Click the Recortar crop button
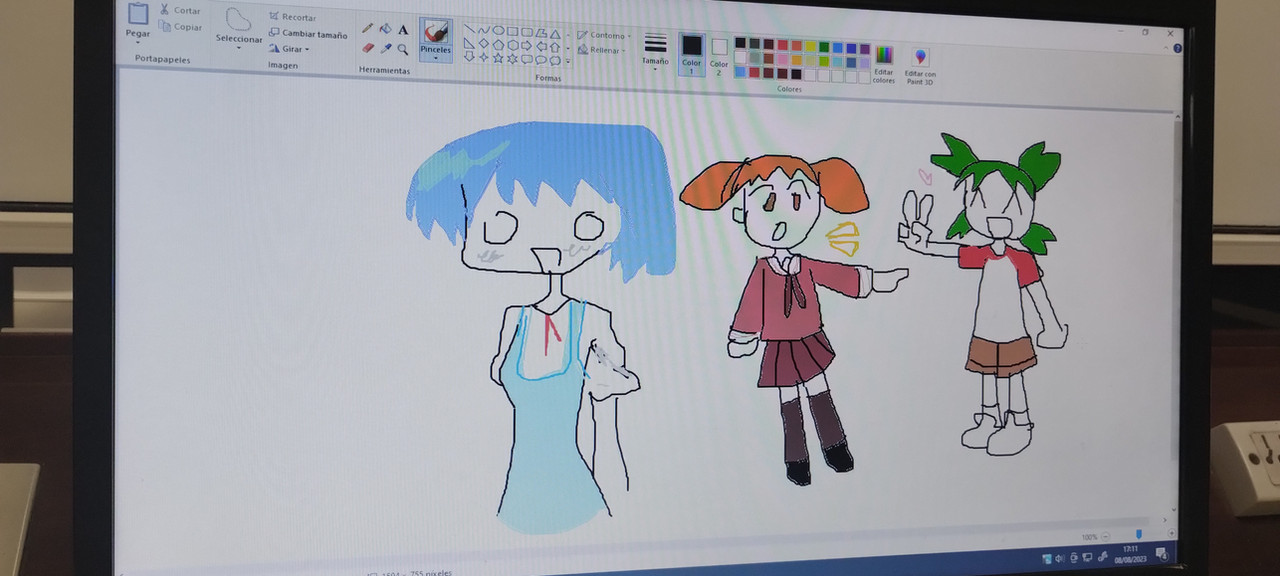The width and height of the screenshot is (1280, 576). click(x=292, y=18)
